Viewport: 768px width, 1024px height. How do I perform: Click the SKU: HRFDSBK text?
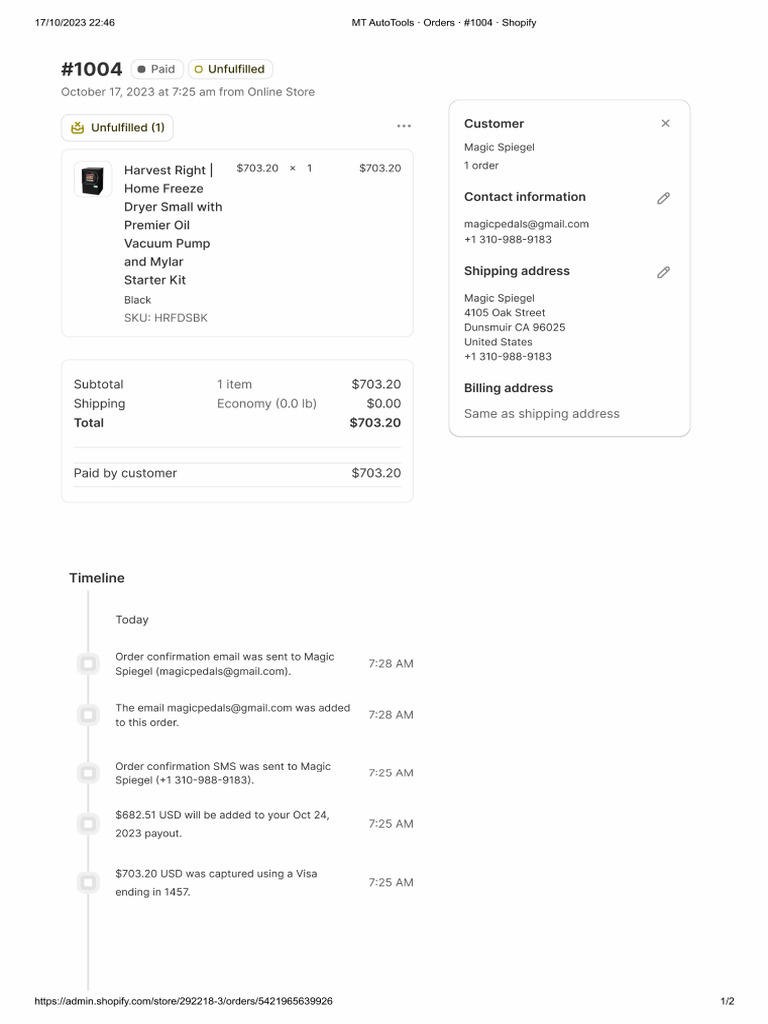pos(166,318)
